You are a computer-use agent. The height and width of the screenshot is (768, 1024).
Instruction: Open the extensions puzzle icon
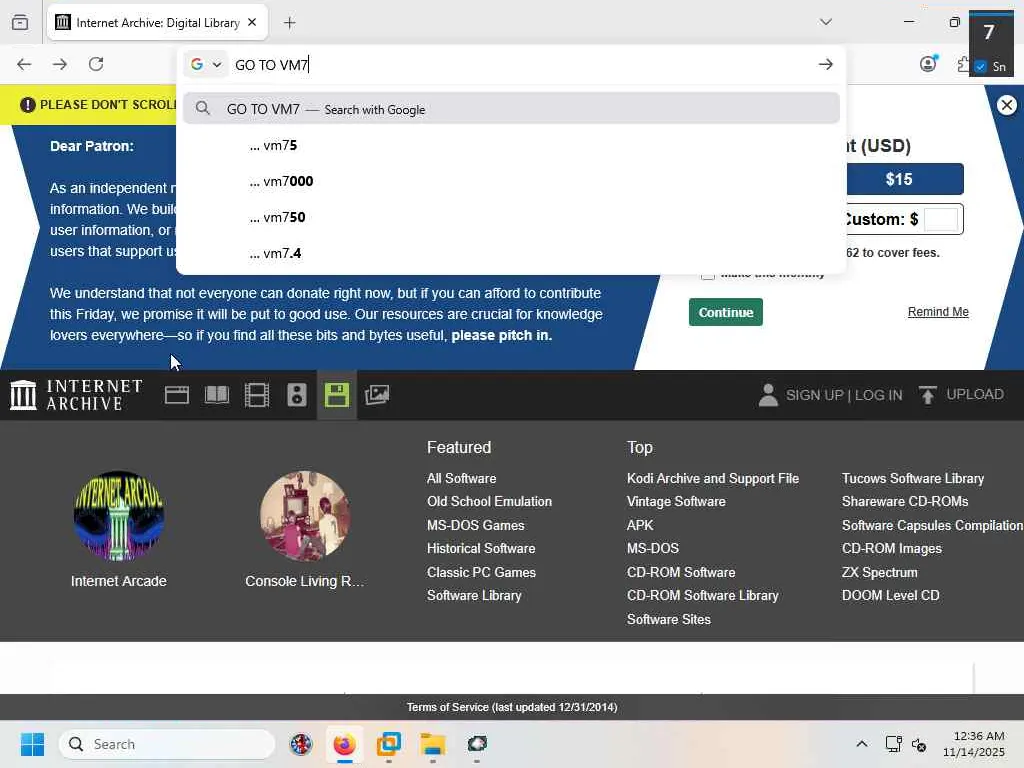point(964,64)
